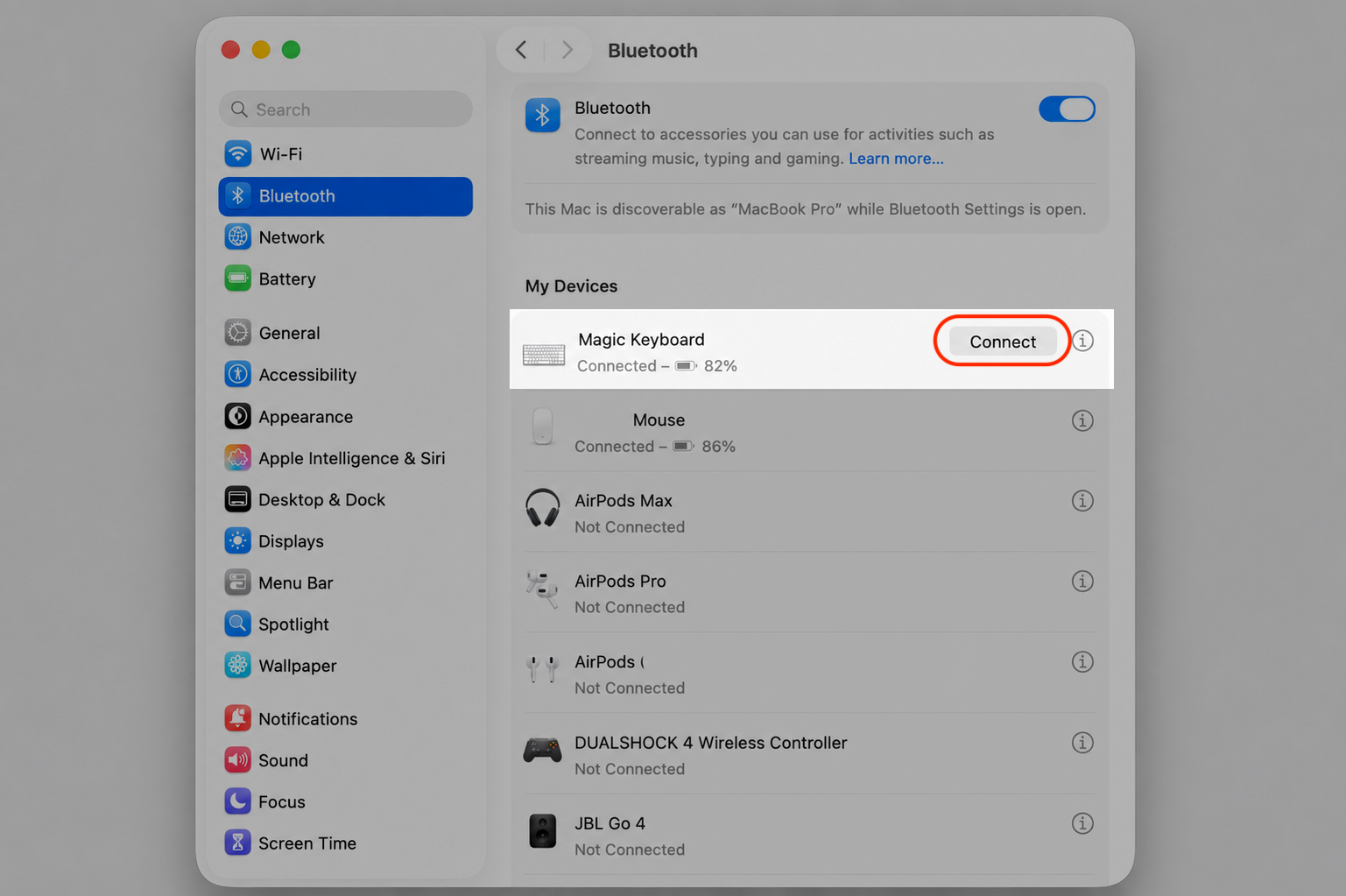Open Accessibility settings
1346x896 pixels.
coord(345,375)
